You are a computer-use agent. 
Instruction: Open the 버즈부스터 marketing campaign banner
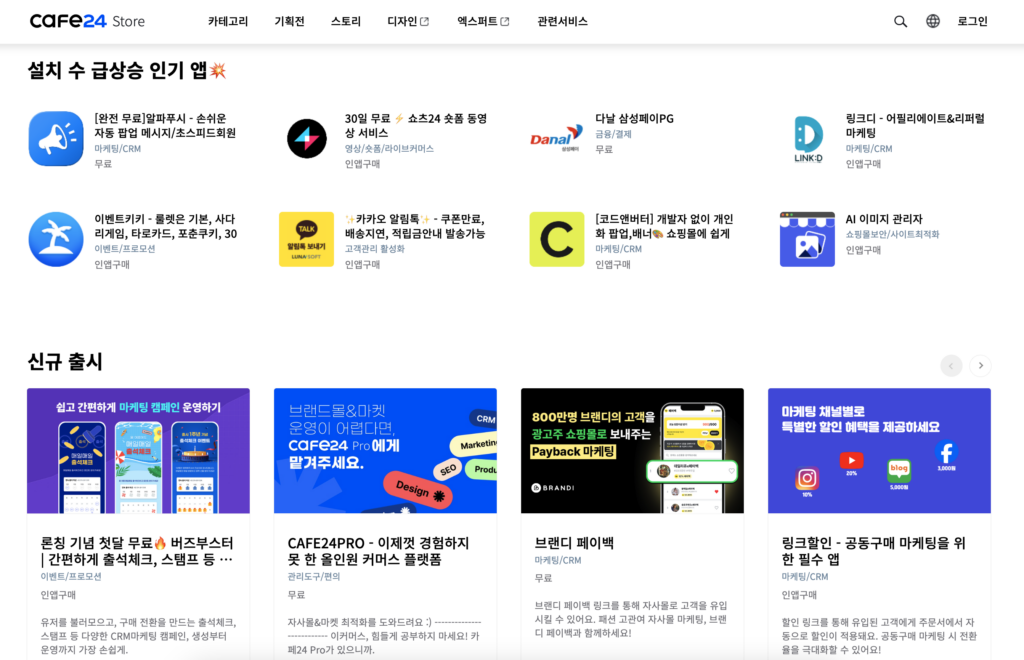(x=138, y=450)
